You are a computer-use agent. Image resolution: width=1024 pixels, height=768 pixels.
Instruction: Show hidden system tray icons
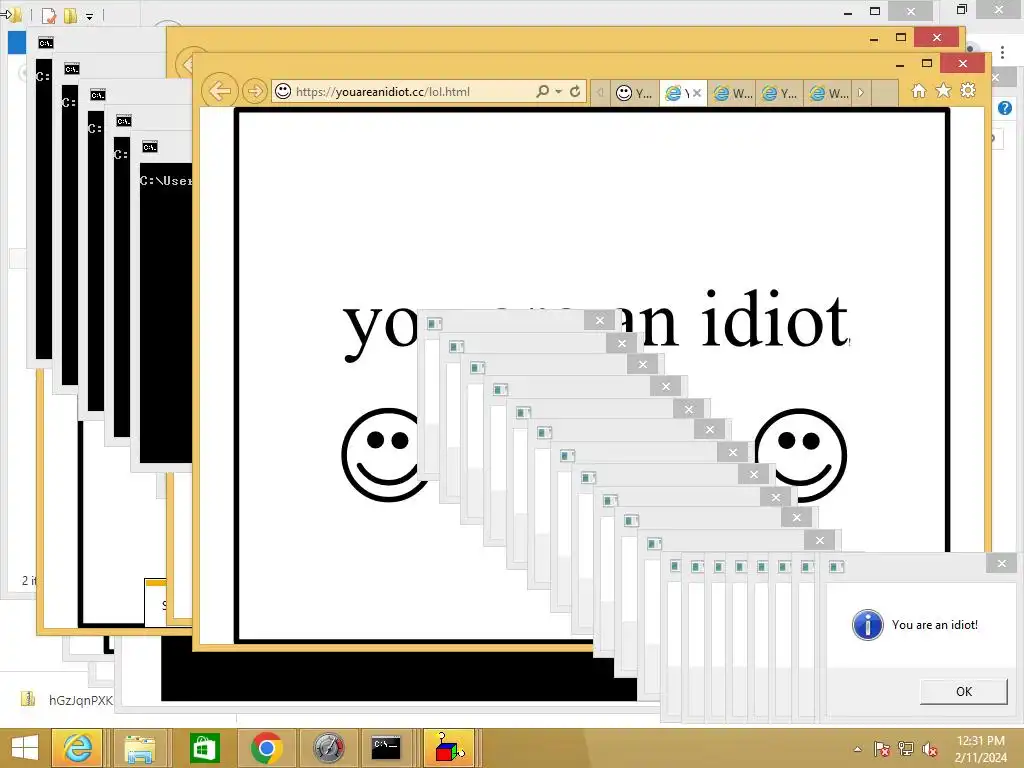pyautogui.click(x=857, y=749)
